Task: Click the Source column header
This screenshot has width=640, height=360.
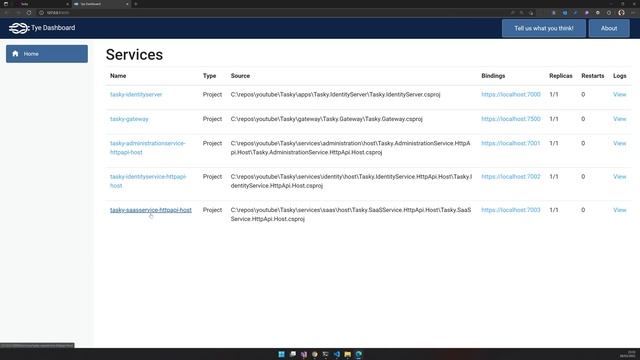Action: tap(240, 76)
